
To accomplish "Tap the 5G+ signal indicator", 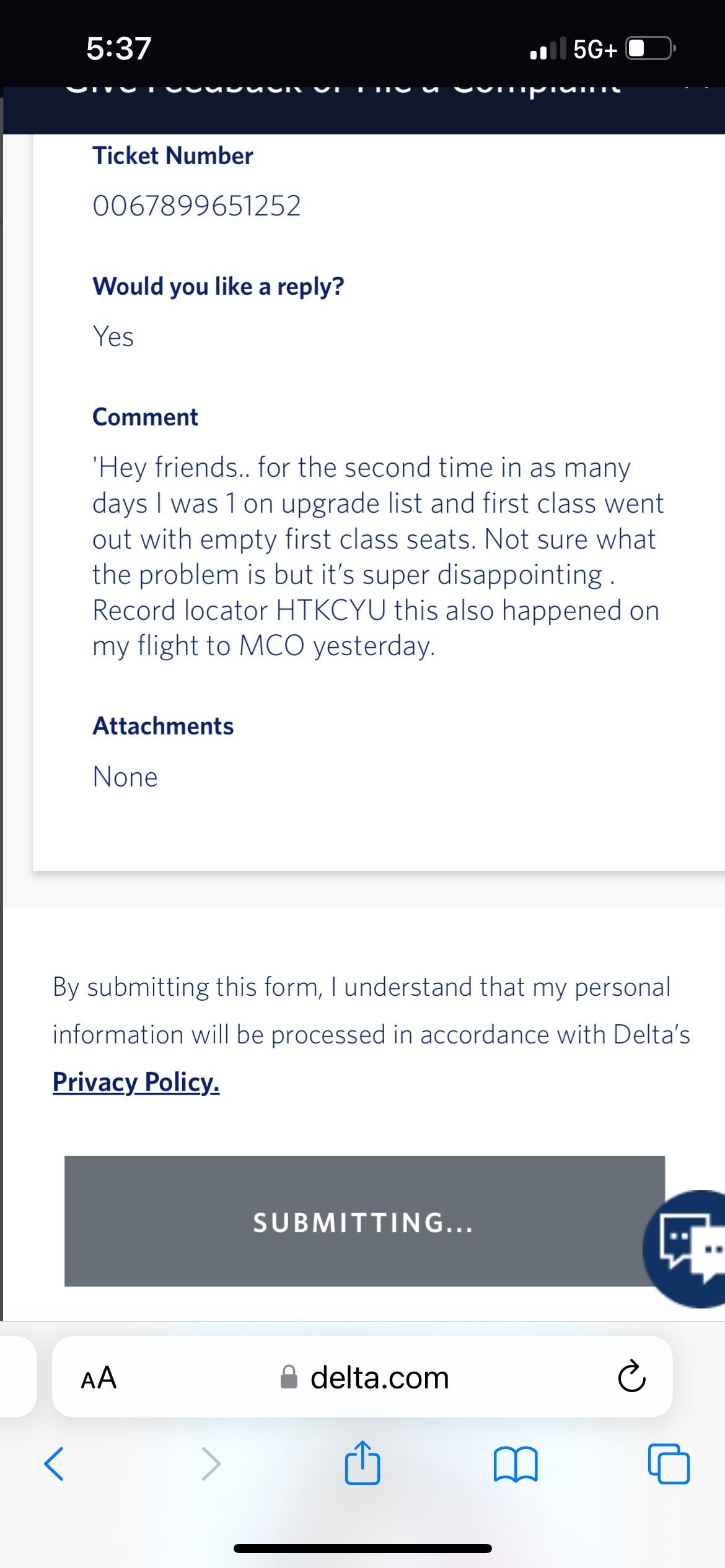I will 593,50.
